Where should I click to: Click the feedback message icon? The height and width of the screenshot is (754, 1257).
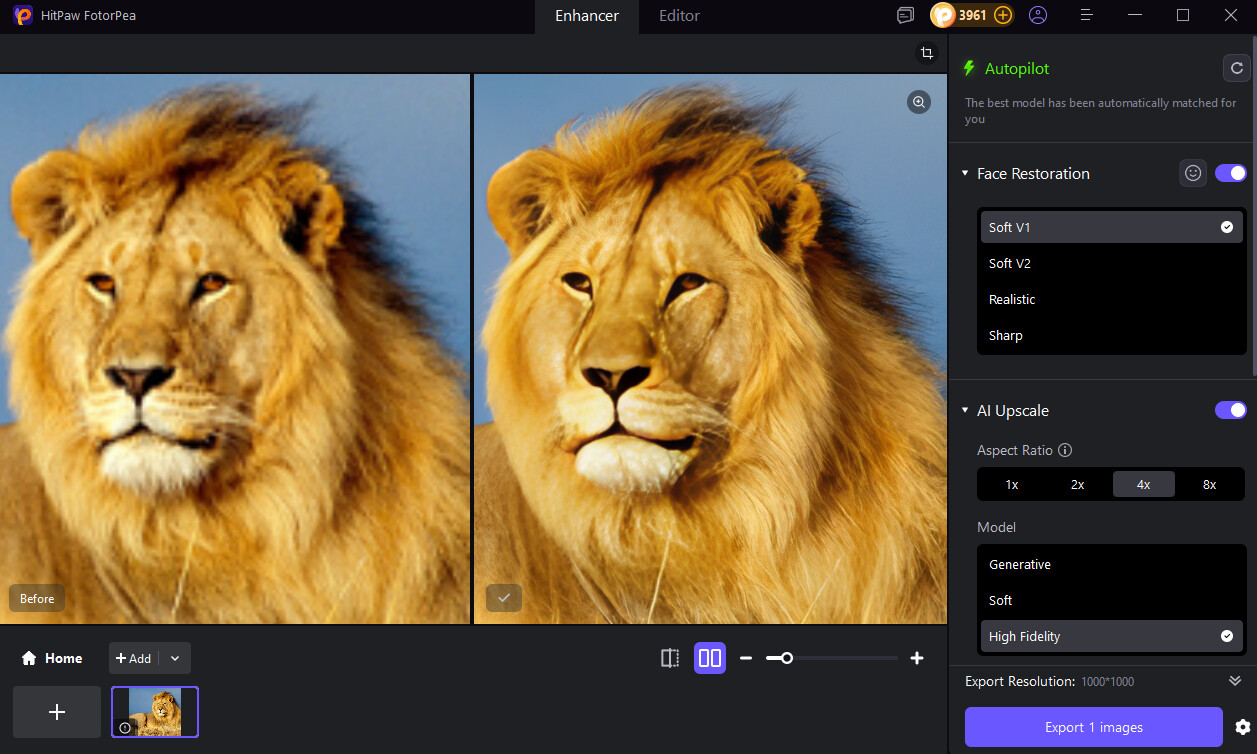(x=905, y=15)
